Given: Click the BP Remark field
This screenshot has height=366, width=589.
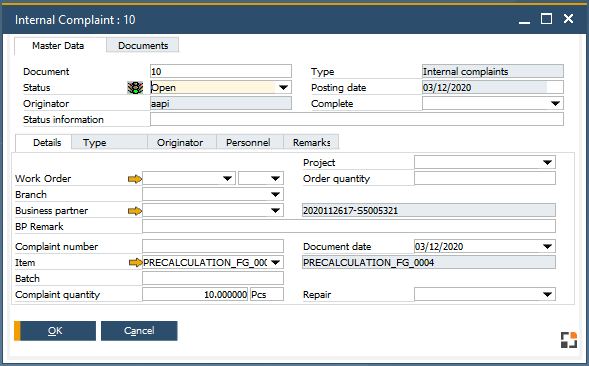Looking at the screenshot, I should point(349,227).
